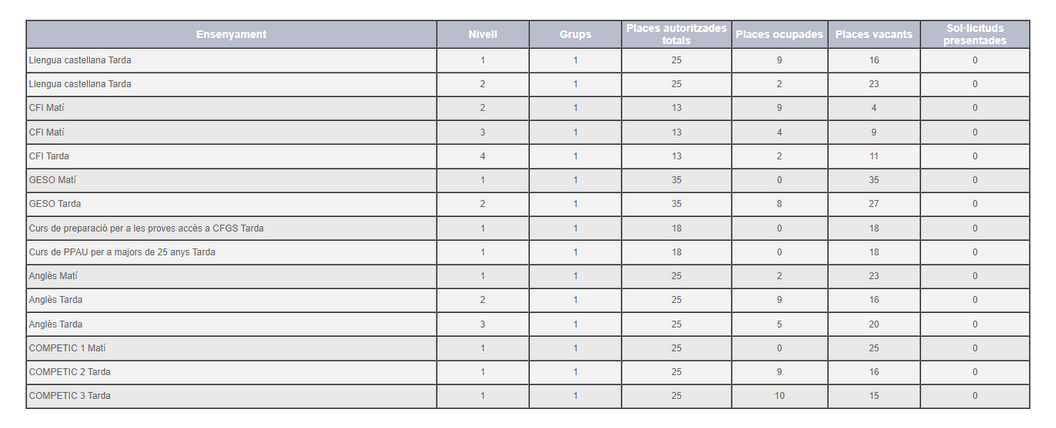Image resolution: width=1056 pixels, height=428 pixels.
Task: Click the Sol·licituds presentades header
Action: (x=974, y=35)
